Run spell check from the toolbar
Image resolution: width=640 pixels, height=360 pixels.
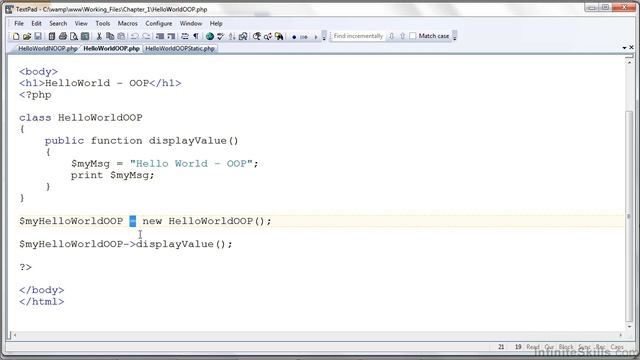[x=221, y=36]
